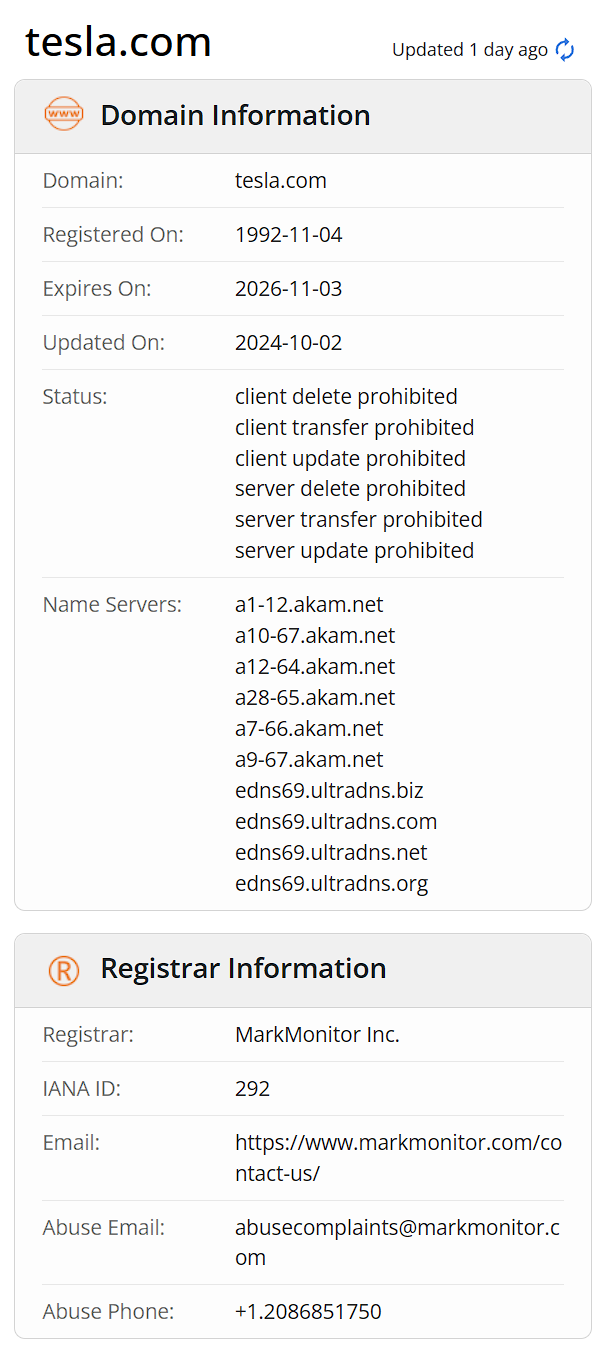Click the 'Email:' label in Registrar Information
This screenshot has width=599, height=1353.
(x=71, y=1143)
